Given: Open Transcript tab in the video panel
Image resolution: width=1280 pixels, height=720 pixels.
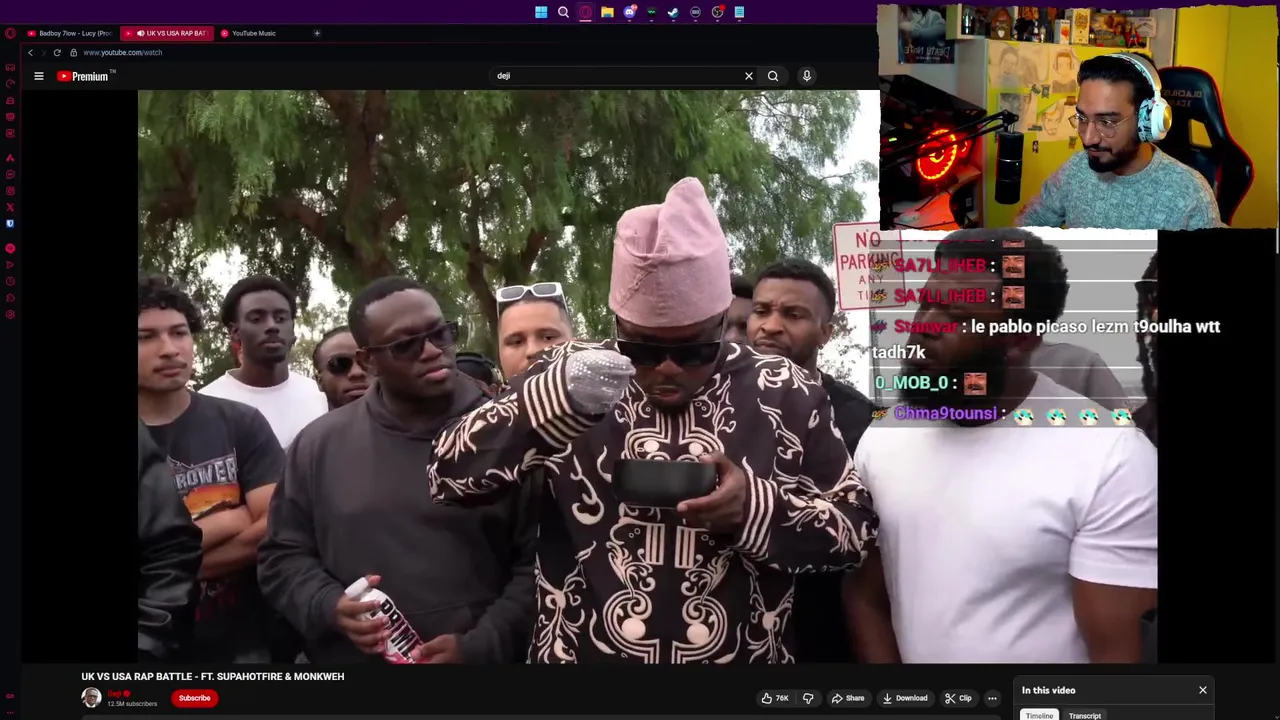Looking at the screenshot, I should pos(1084,715).
